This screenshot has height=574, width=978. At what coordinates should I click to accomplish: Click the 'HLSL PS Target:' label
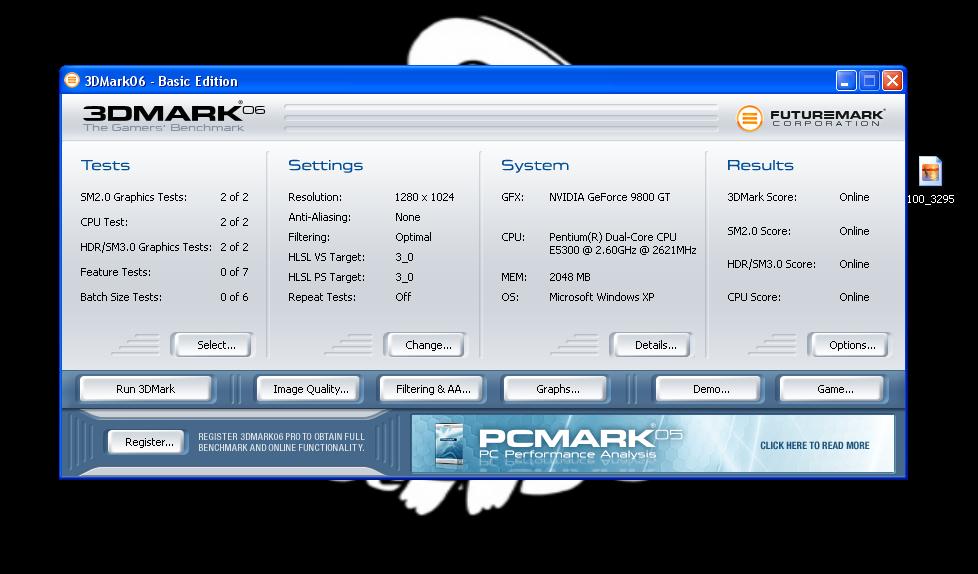pyautogui.click(x=326, y=277)
